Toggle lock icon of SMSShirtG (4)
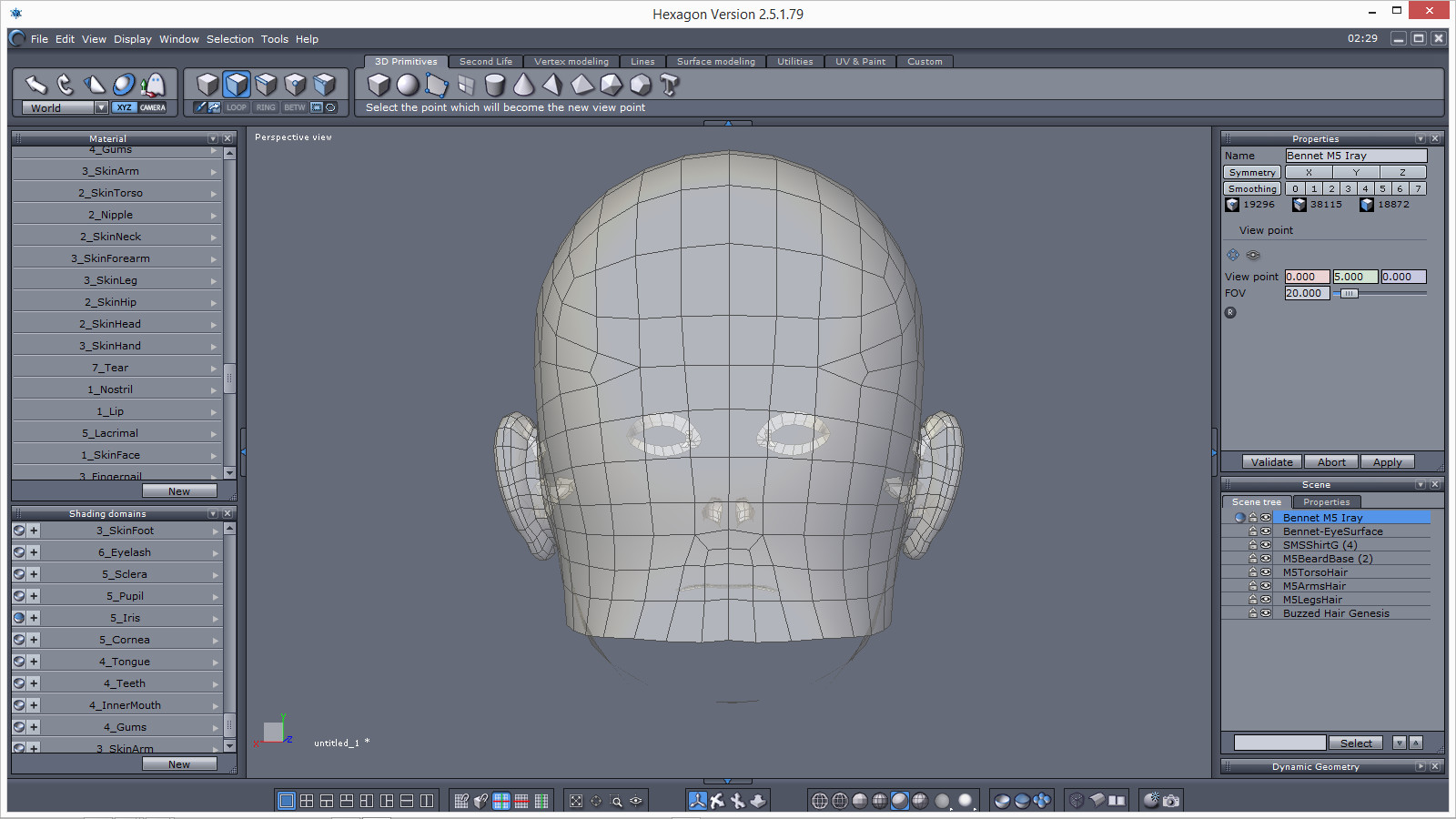Screen dimensions: 1456x819 pyautogui.click(x=1253, y=545)
